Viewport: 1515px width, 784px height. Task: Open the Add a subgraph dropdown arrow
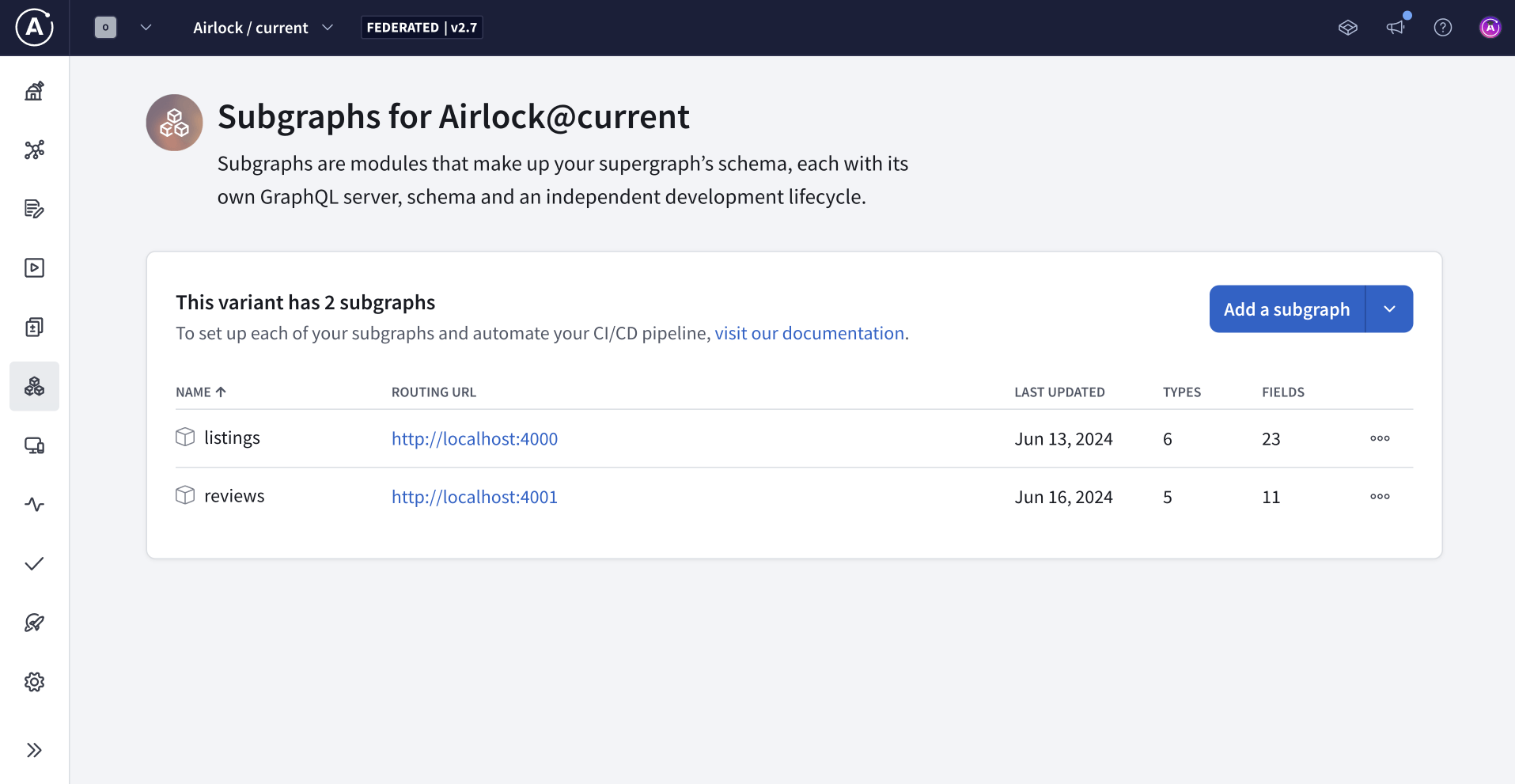tap(1390, 309)
